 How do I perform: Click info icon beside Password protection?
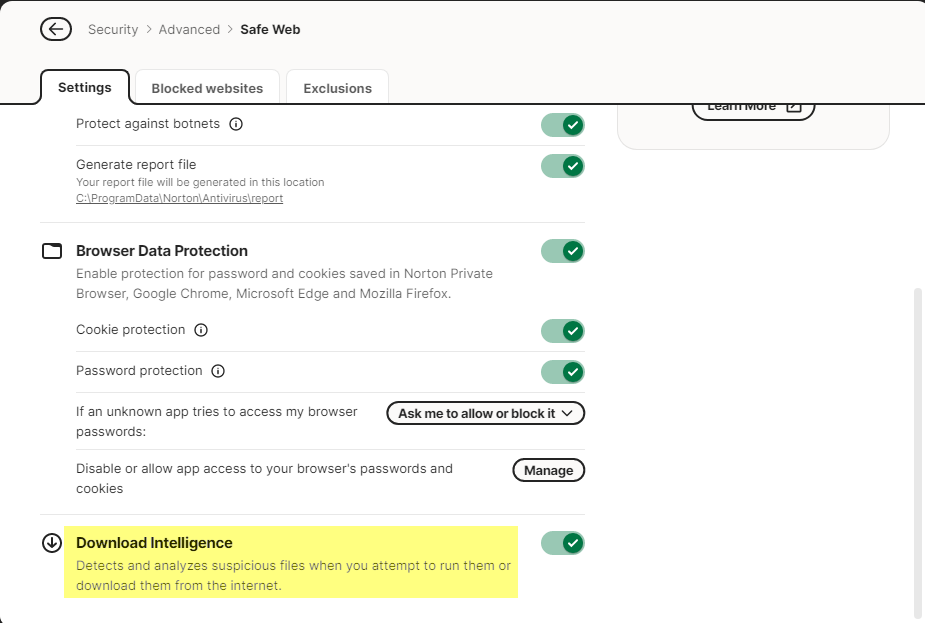pos(218,371)
